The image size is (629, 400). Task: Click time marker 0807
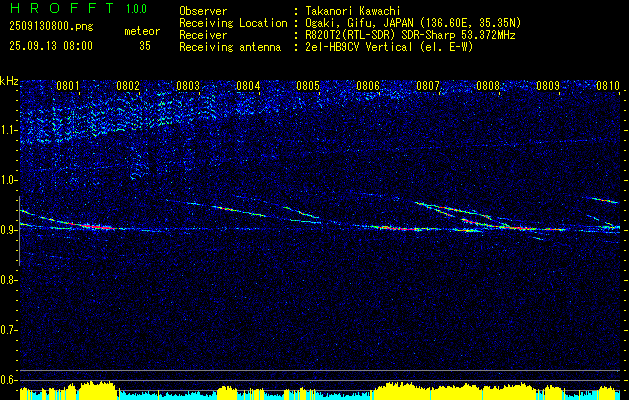[428, 85]
